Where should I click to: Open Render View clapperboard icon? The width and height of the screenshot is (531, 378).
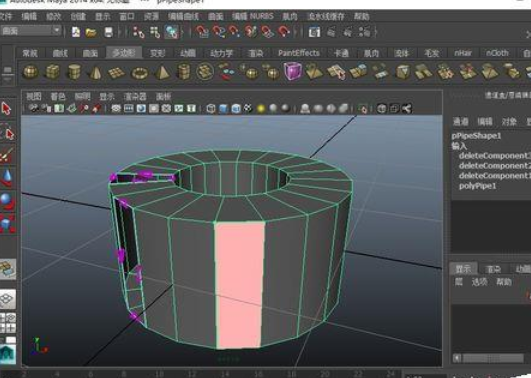click(x=314, y=32)
